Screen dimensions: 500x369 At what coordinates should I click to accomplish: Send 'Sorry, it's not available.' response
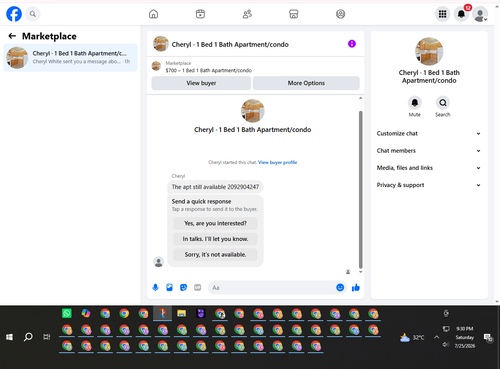(215, 255)
